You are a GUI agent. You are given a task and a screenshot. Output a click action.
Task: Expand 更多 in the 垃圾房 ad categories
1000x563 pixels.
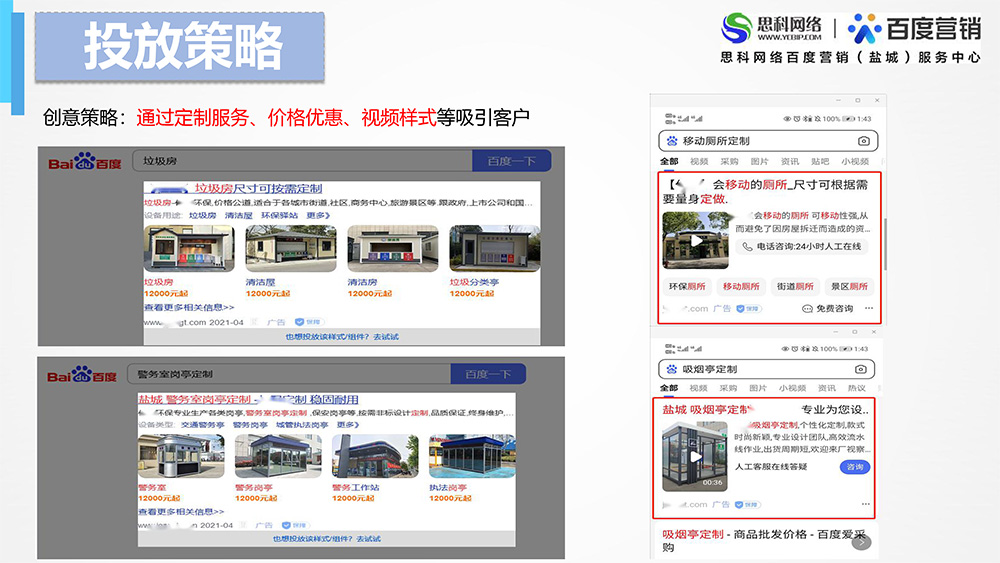point(317,215)
